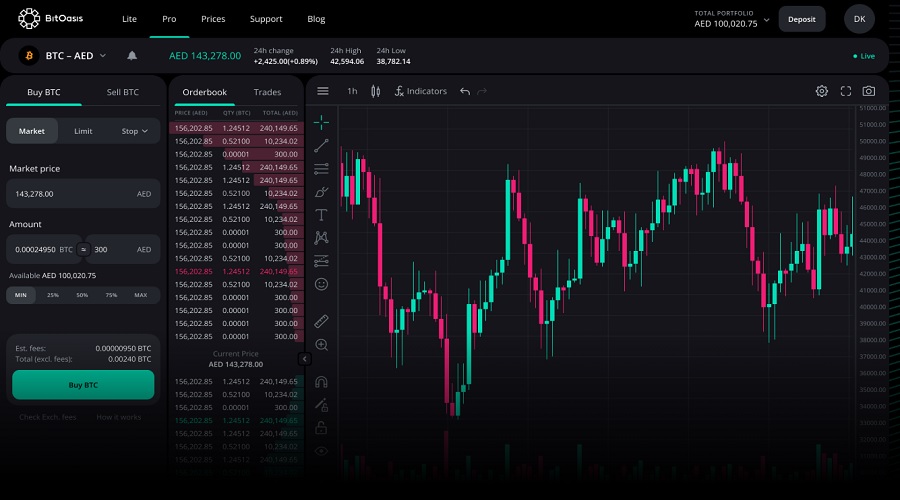900x500 pixels.
Task: Click Market price input field
Action: (83, 194)
